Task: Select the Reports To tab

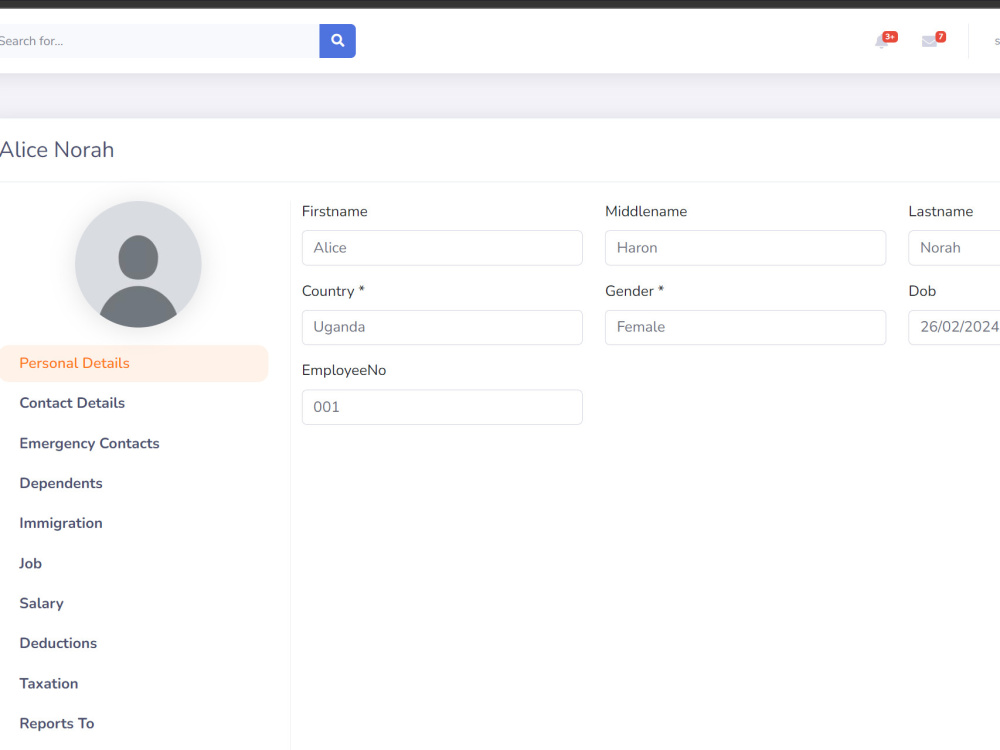Action: tap(57, 723)
